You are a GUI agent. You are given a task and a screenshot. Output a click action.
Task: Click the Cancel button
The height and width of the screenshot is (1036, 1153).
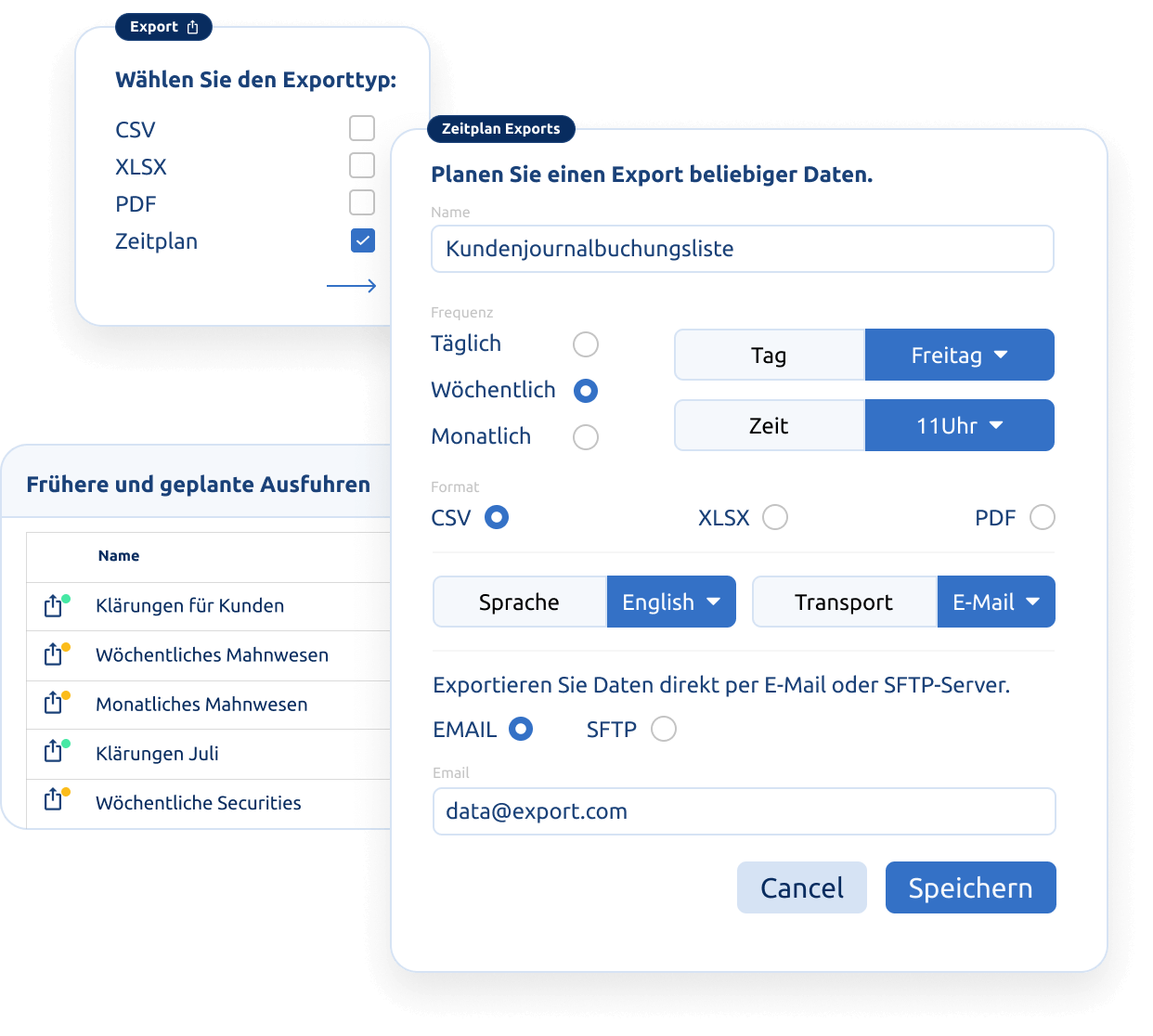802,887
